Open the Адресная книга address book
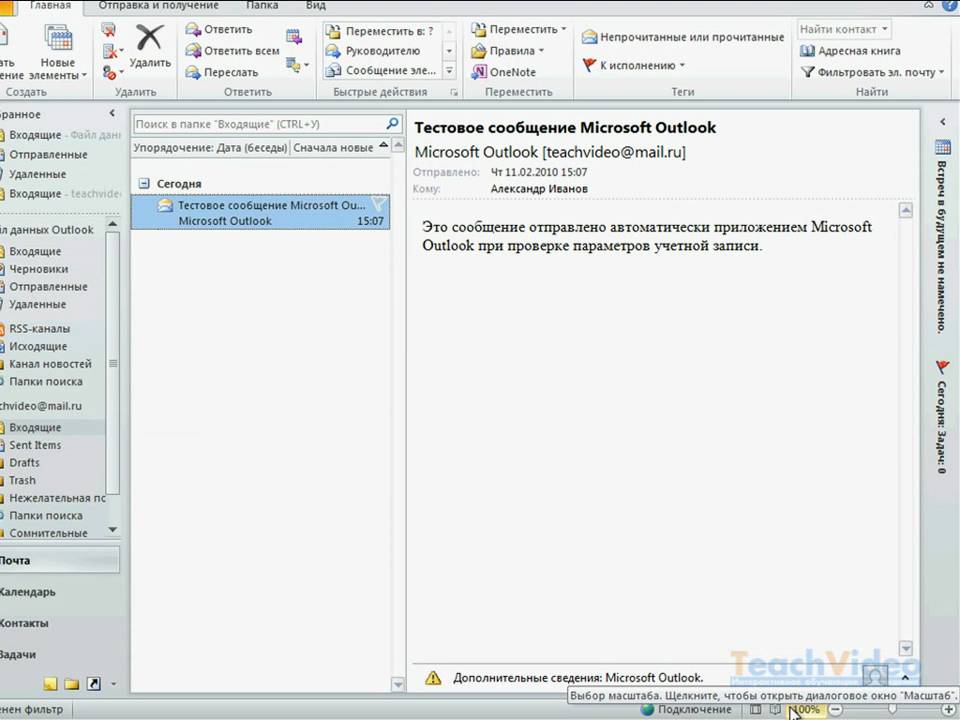960x720 pixels. click(x=850, y=51)
